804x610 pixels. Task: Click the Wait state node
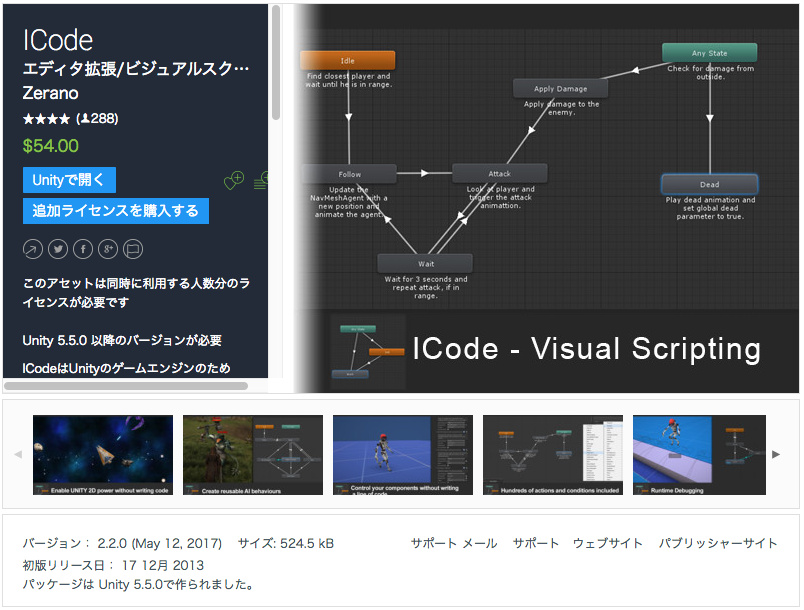(x=426, y=264)
